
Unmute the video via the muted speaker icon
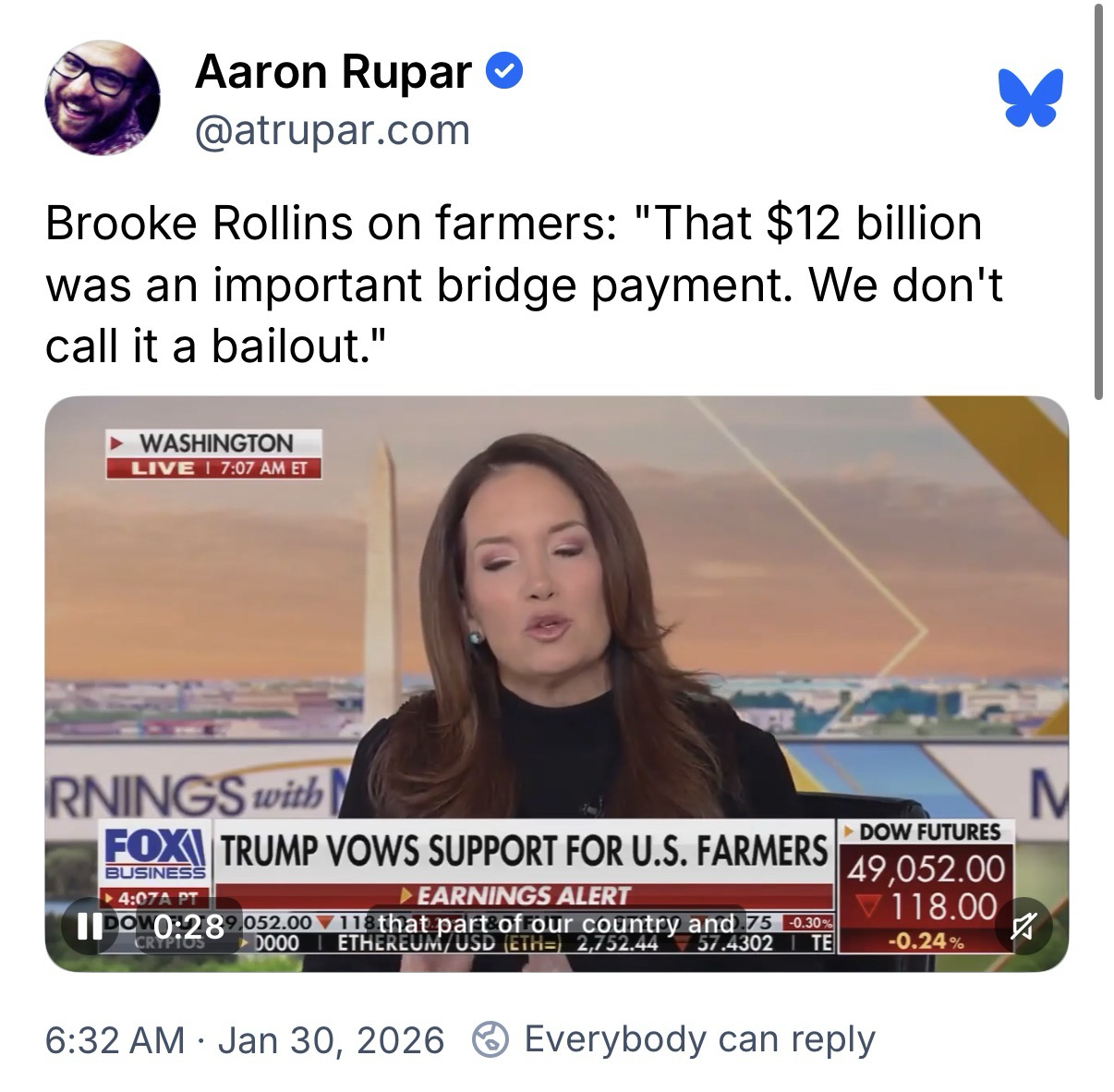click(1022, 925)
